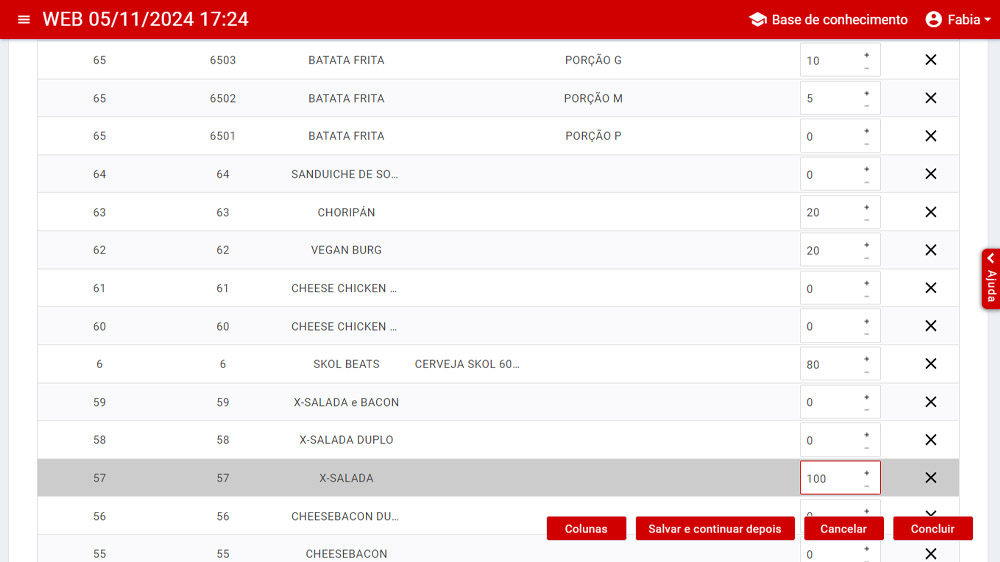Decrease quantity for SKOL BEATS
Viewport: 1000px width, 562px height.
pyautogui.click(x=866, y=372)
